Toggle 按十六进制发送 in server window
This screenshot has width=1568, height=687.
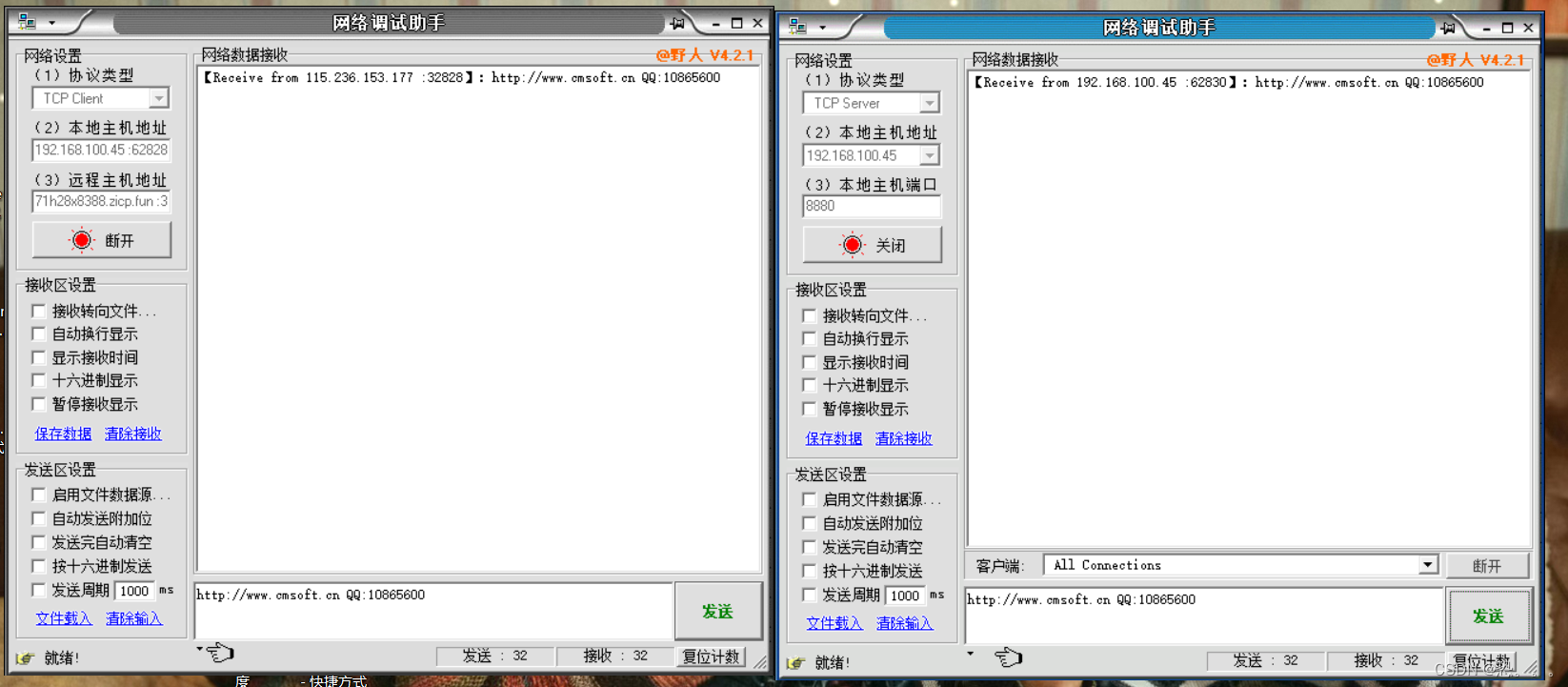click(810, 571)
